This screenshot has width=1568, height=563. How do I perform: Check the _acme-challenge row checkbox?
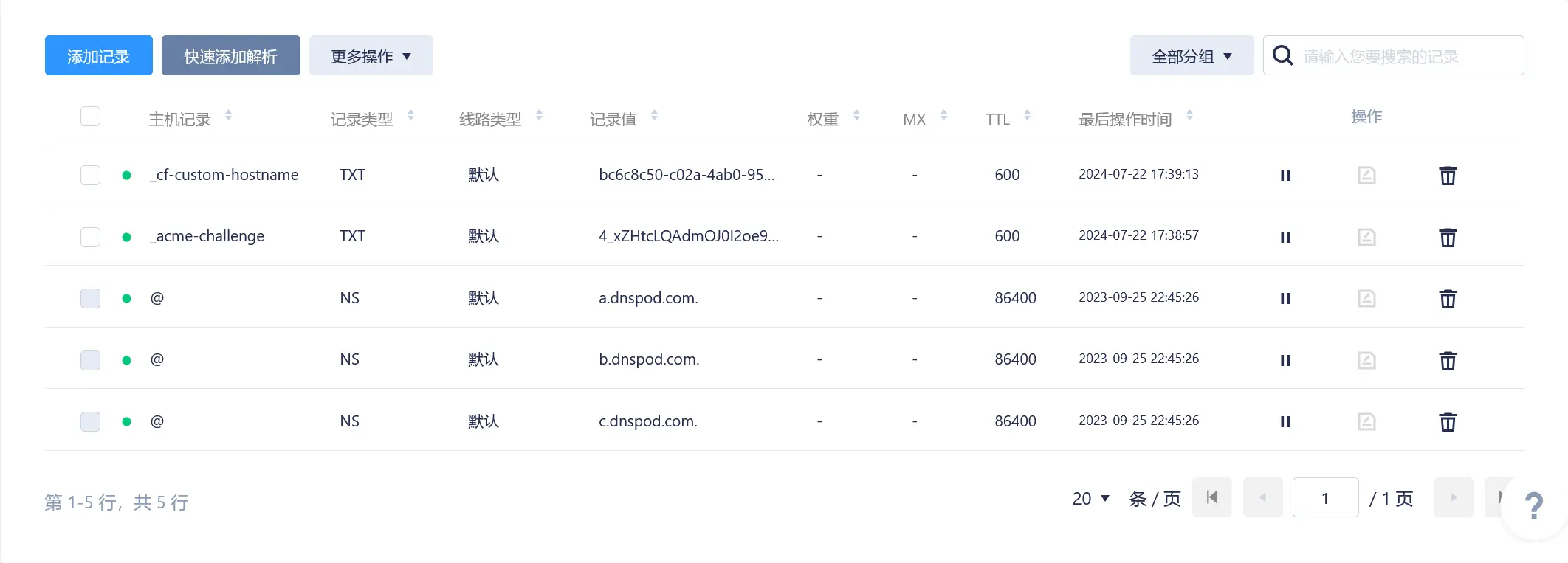[x=90, y=237]
